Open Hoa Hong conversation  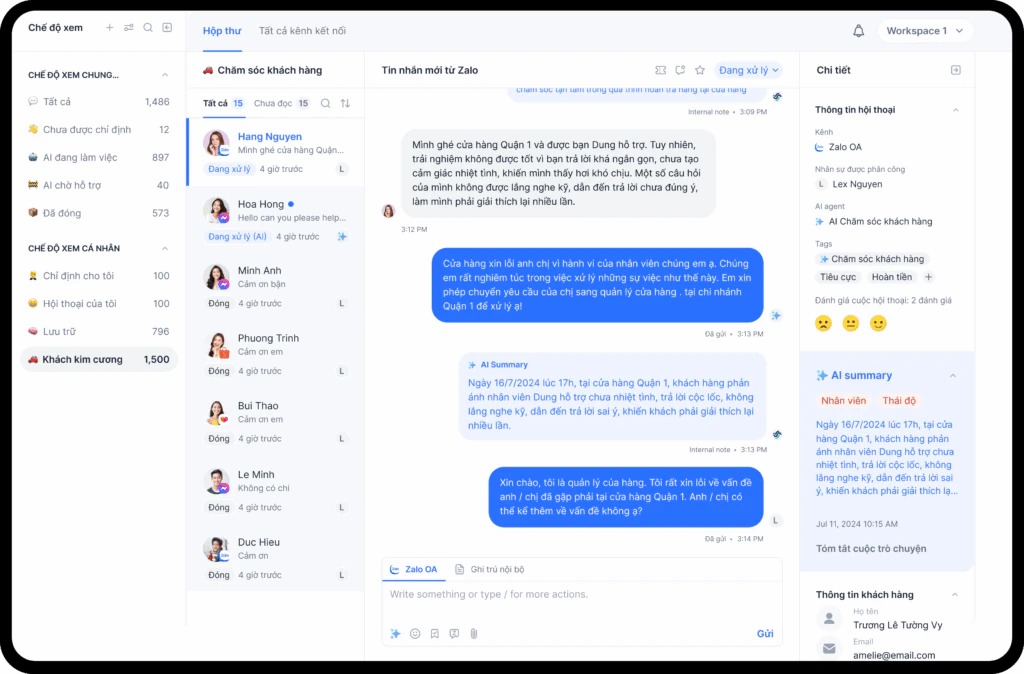[275, 220]
